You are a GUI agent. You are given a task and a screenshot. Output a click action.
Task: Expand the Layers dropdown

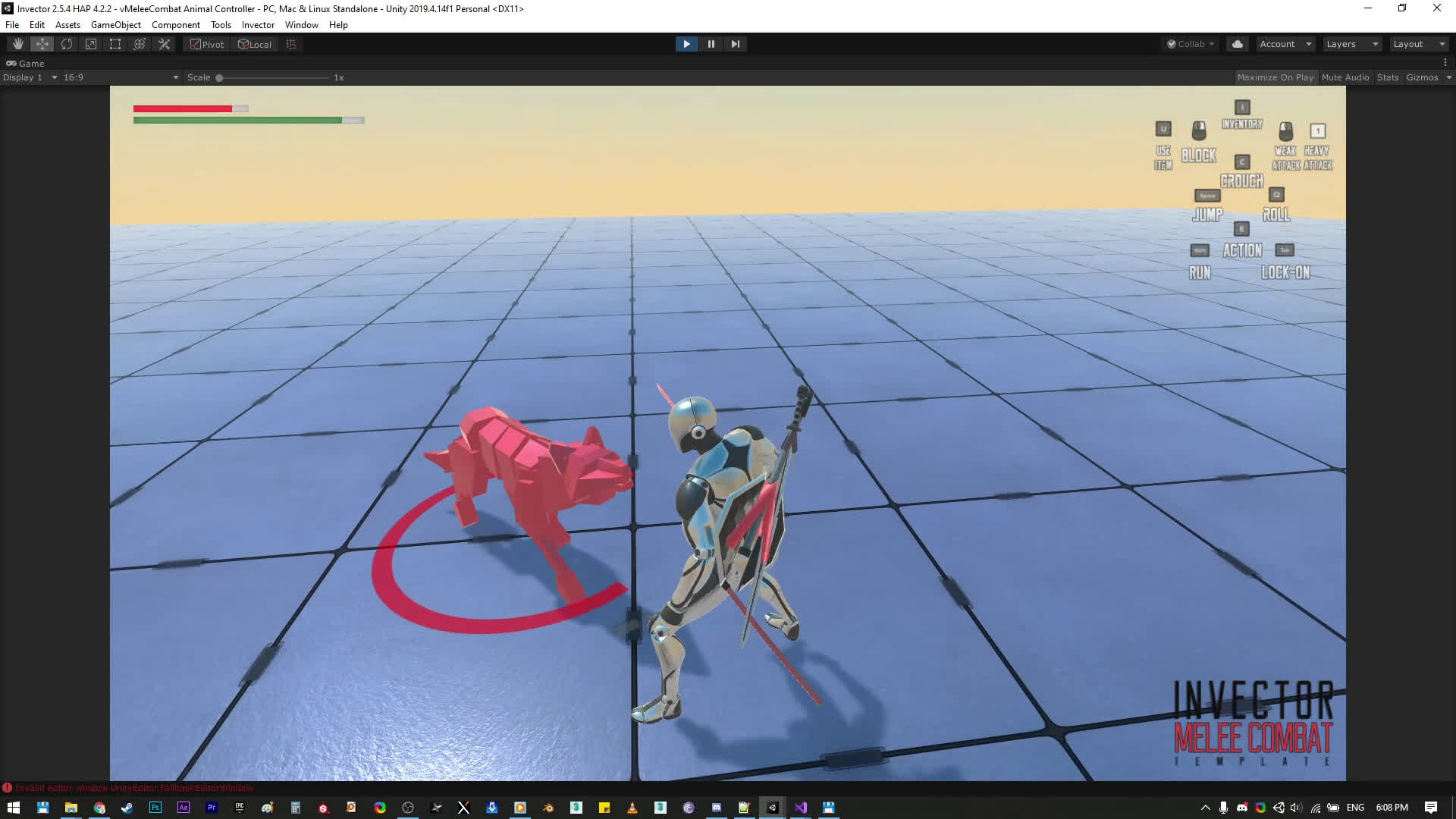tap(1351, 44)
